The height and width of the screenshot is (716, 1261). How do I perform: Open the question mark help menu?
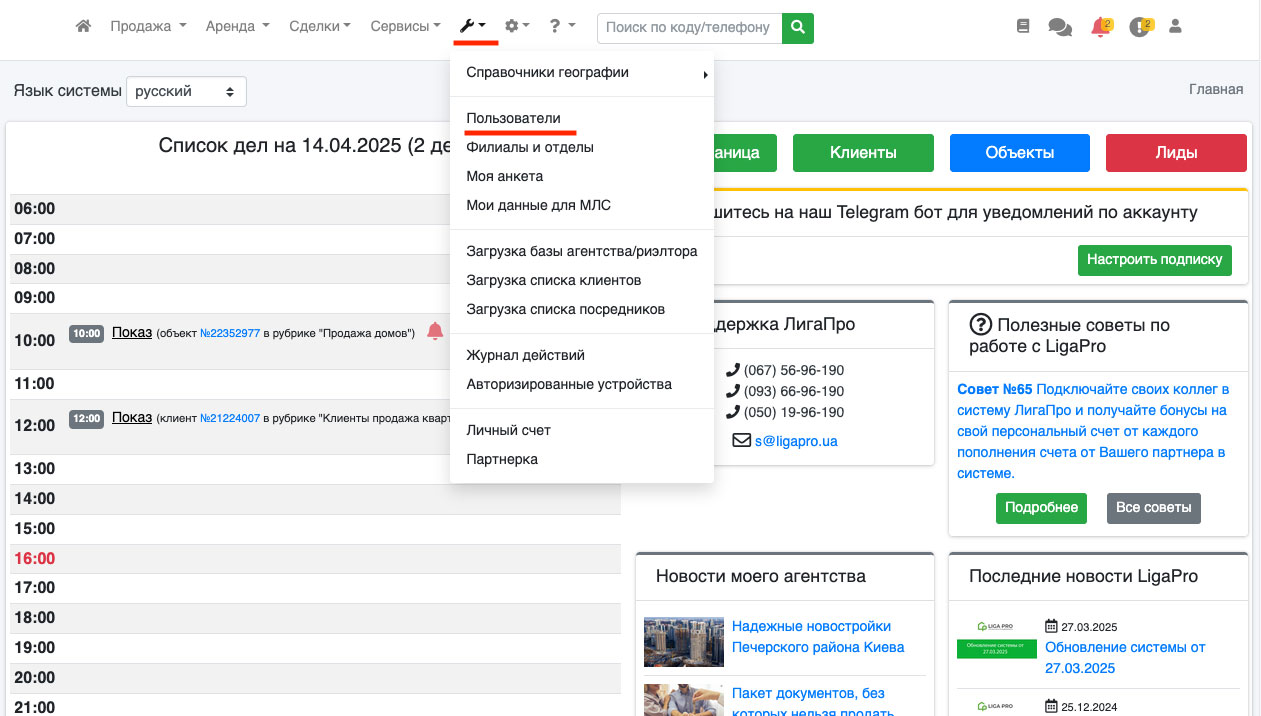coord(562,27)
